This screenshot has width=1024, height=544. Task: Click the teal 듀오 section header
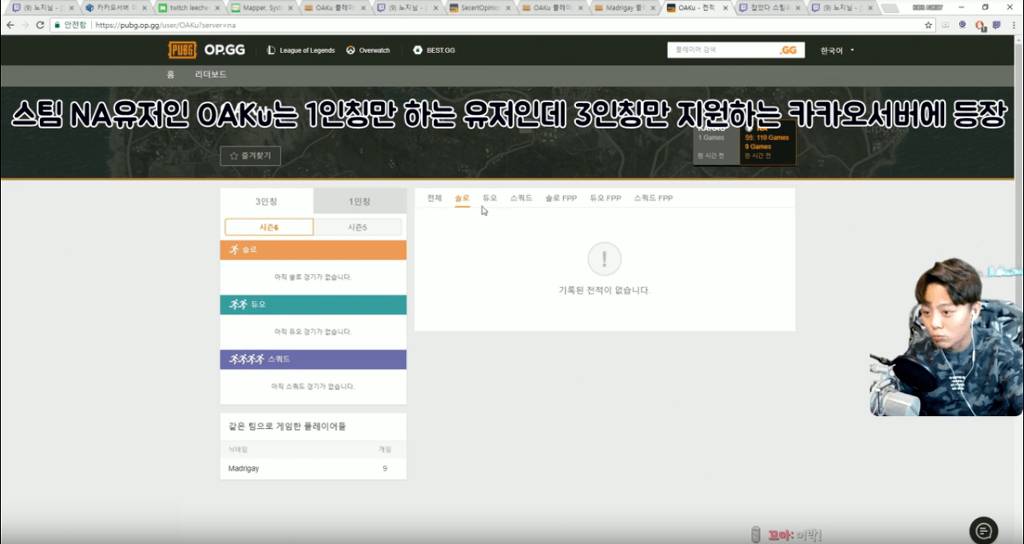(x=313, y=304)
